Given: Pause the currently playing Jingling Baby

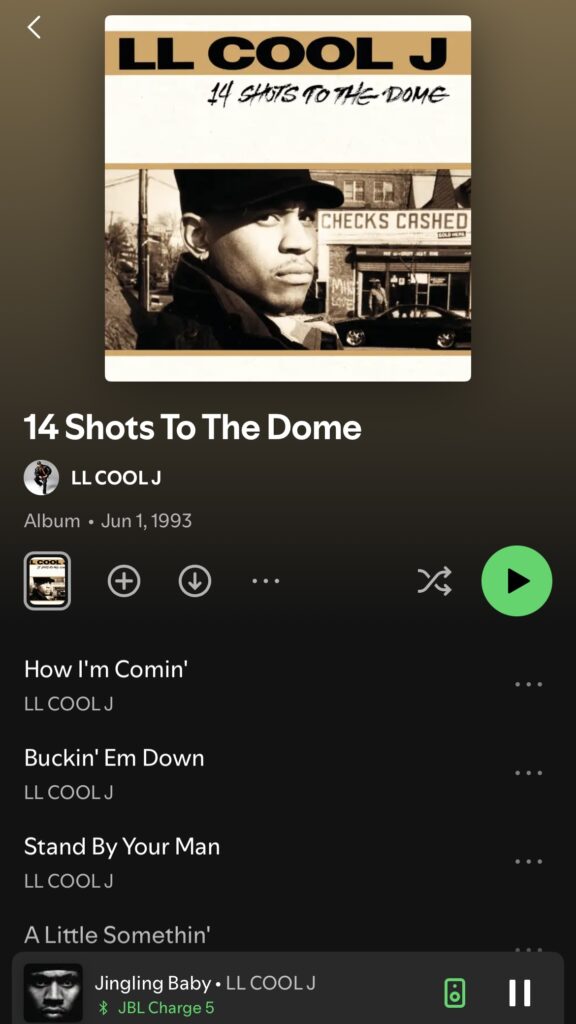Looking at the screenshot, I should pyautogui.click(x=520, y=993).
